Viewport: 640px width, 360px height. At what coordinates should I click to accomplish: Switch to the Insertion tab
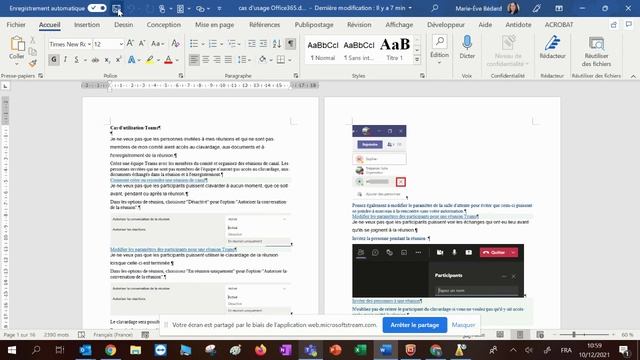pyautogui.click(x=87, y=25)
